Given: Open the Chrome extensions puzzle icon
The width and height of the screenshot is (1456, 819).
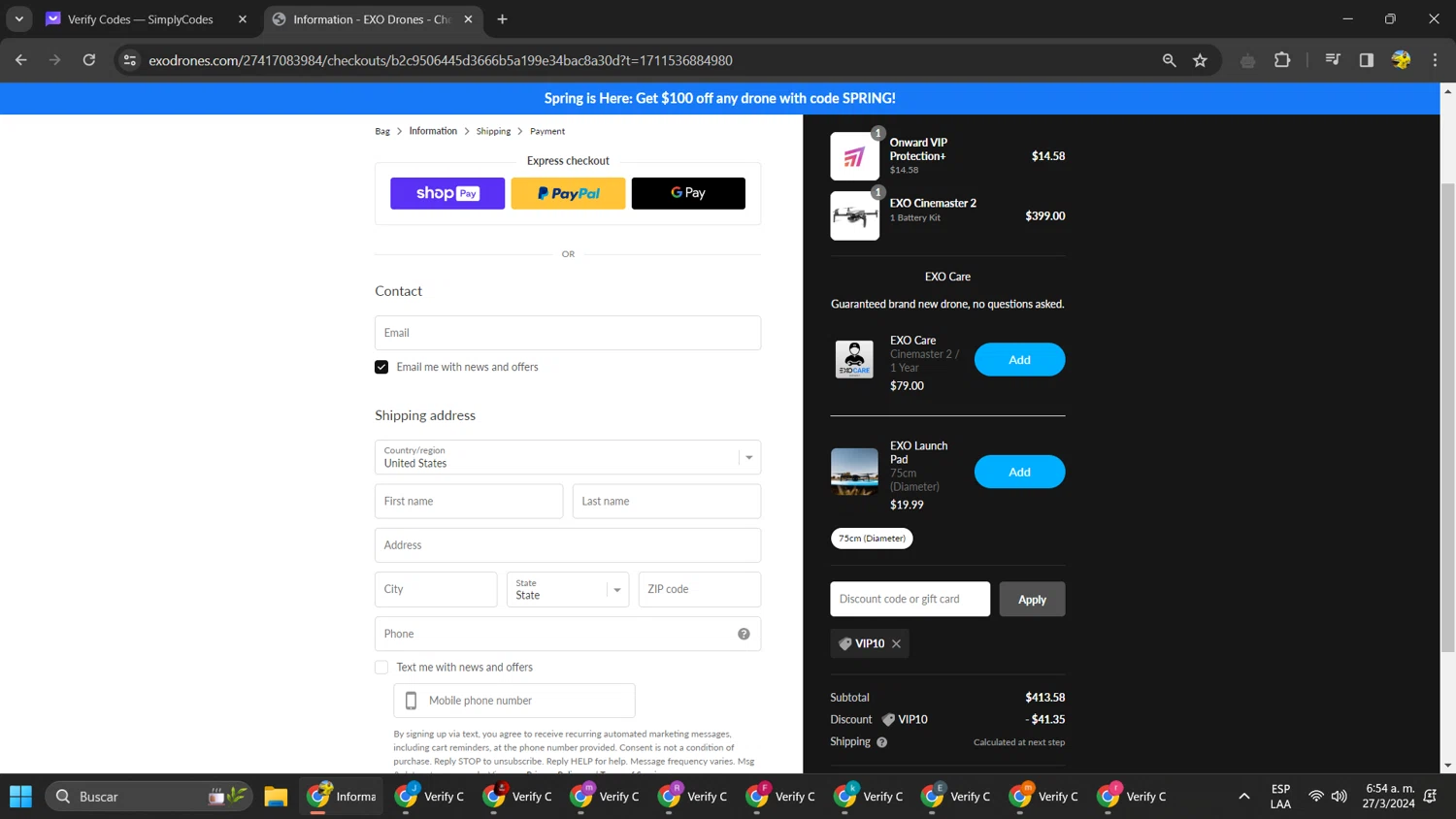Looking at the screenshot, I should (1282, 60).
